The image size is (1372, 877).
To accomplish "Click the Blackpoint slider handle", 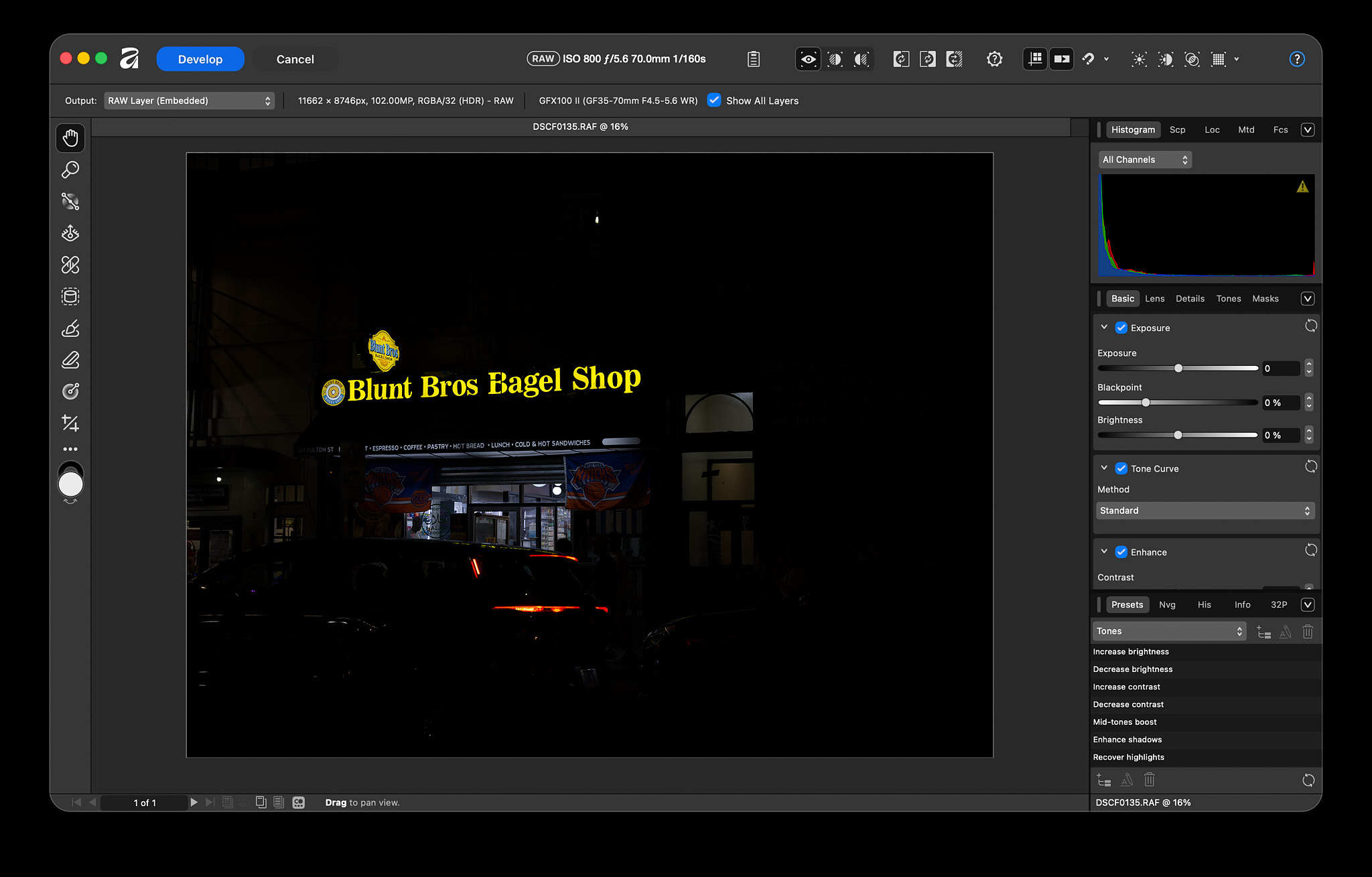I will (1146, 403).
